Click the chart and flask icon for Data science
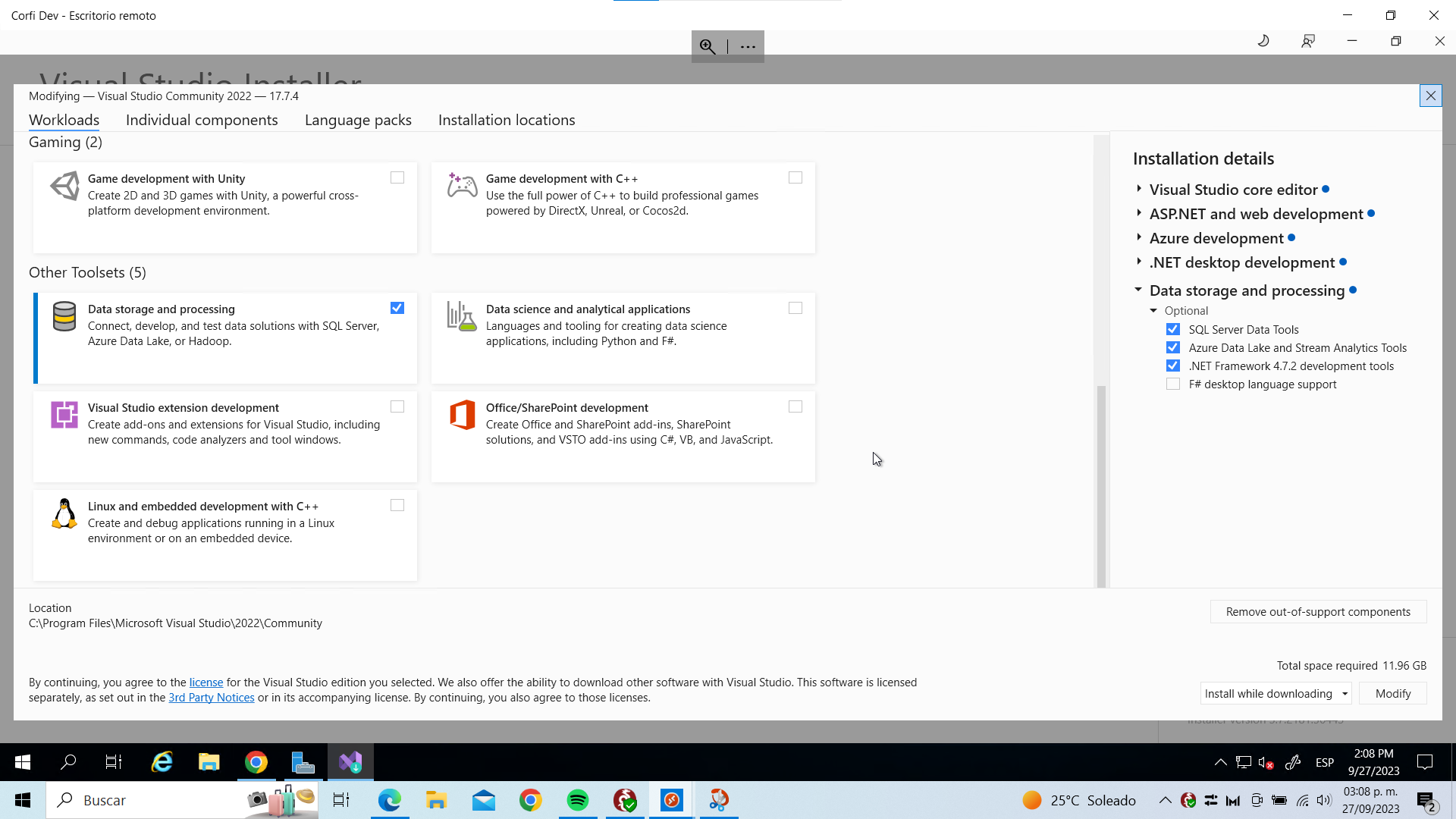1456x819 pixels. point(462,316)
